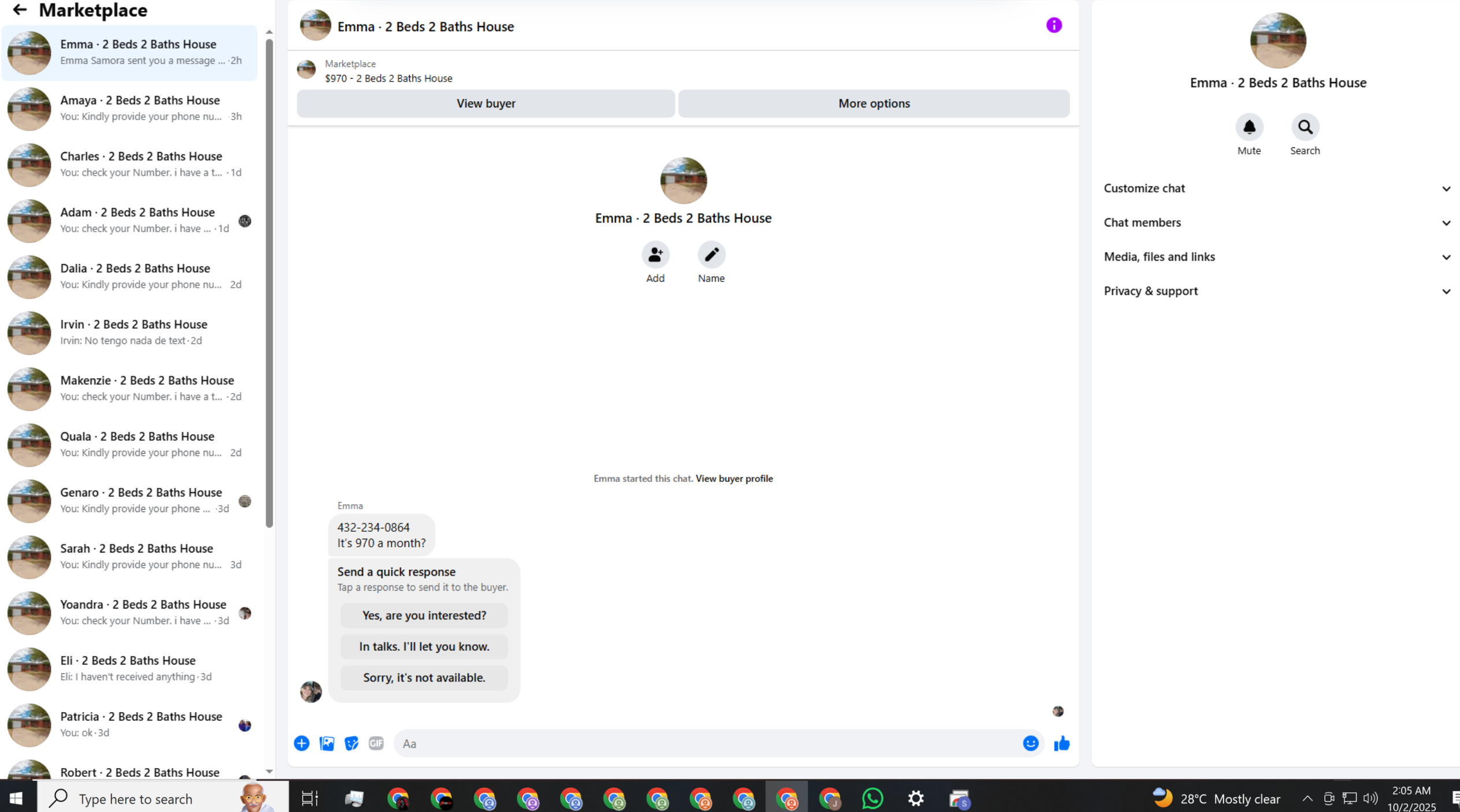Click the pencil Name edit icon

tap(711, 255)
